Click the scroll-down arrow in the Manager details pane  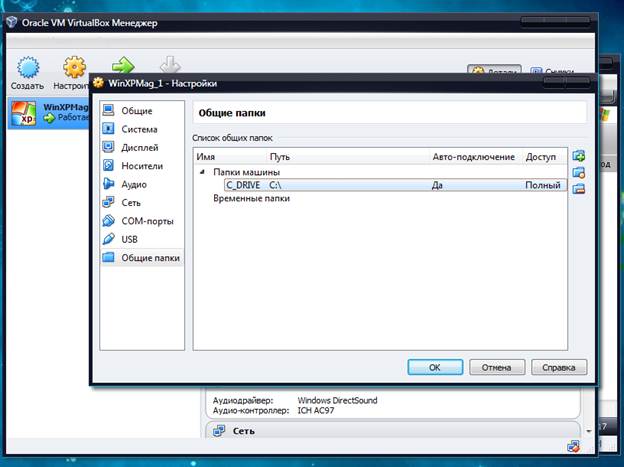tap(589, 431)
